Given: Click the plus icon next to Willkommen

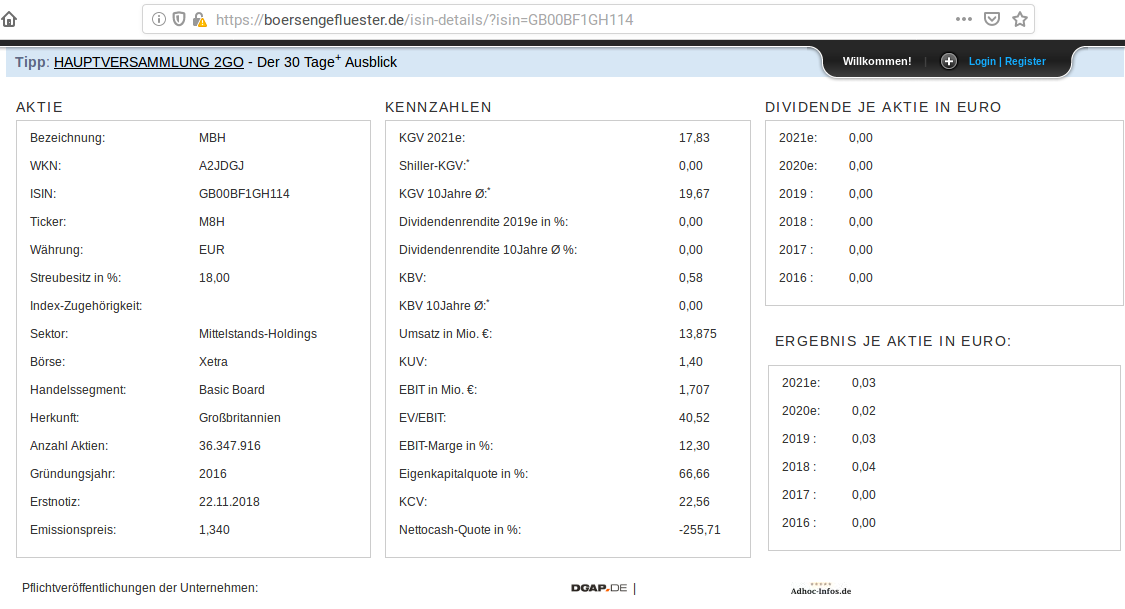Looking at the screenshot, I should [x=948, y=61].
